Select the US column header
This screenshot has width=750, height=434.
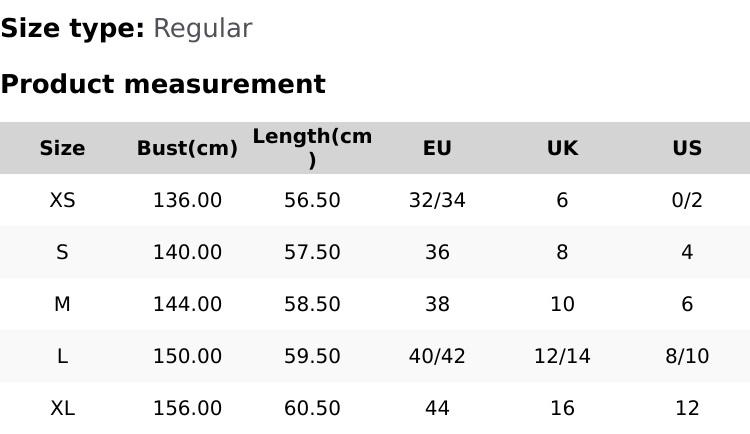687,148
